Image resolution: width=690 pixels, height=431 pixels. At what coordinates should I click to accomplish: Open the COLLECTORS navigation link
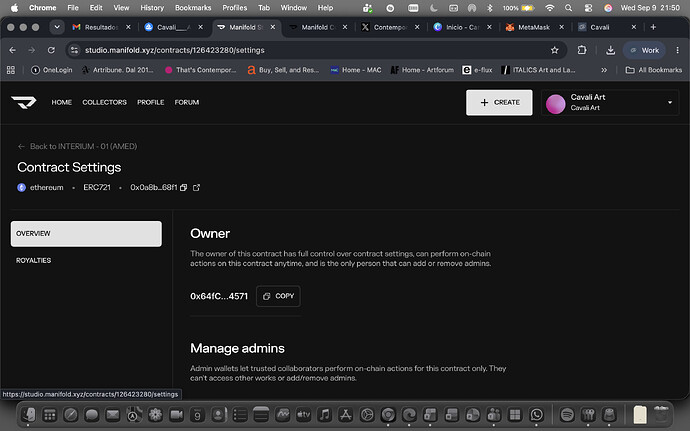(104, 102)
